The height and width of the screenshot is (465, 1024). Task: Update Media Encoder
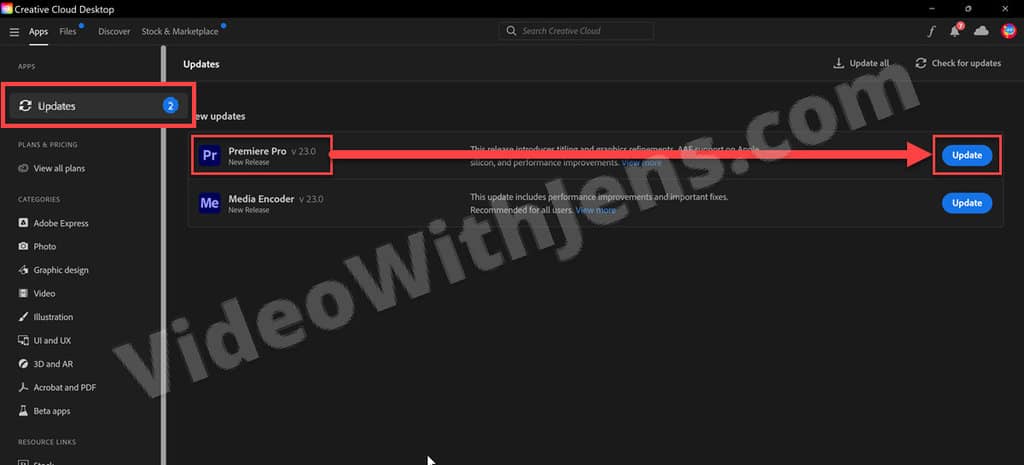[x=967, y=203]
